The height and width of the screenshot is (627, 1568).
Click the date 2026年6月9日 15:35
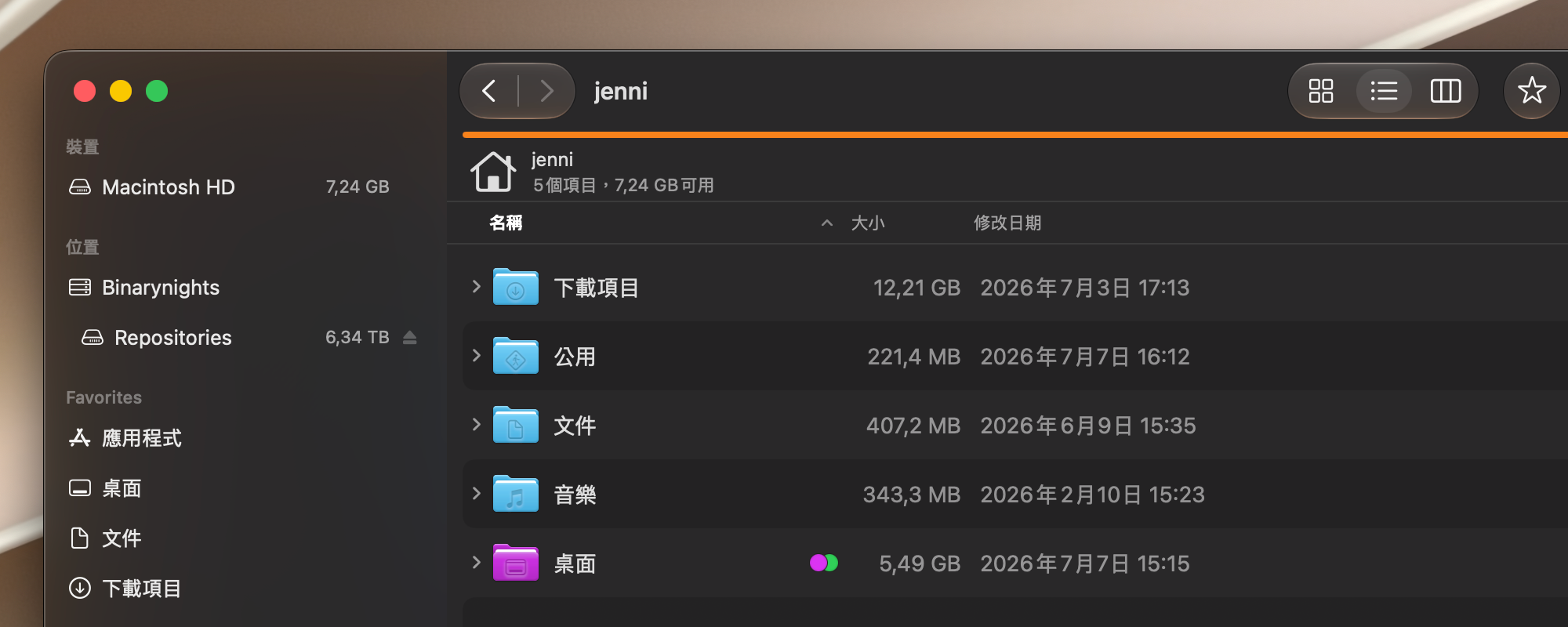coord(1088,426)
